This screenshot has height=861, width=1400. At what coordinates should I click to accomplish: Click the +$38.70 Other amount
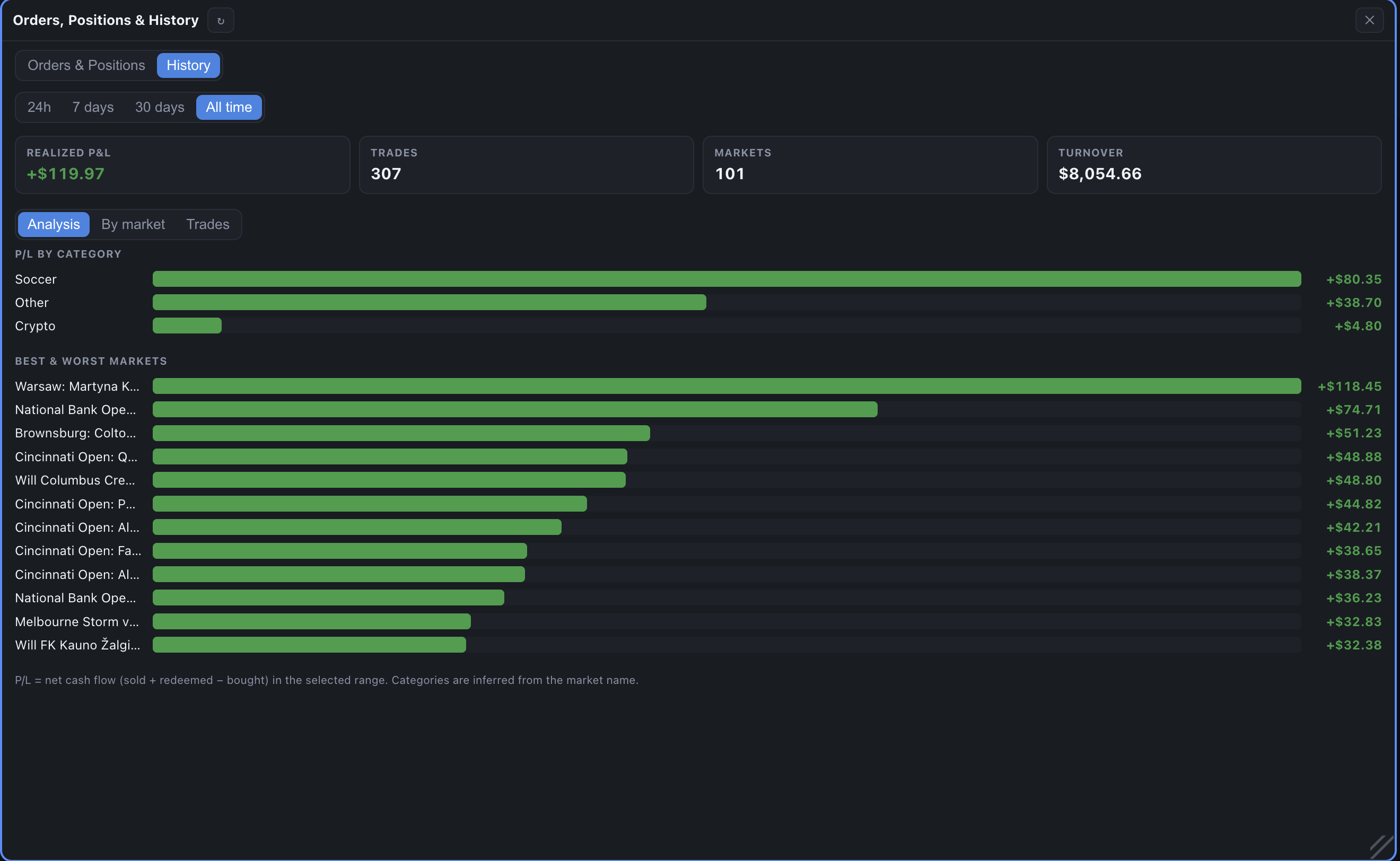1354,302
